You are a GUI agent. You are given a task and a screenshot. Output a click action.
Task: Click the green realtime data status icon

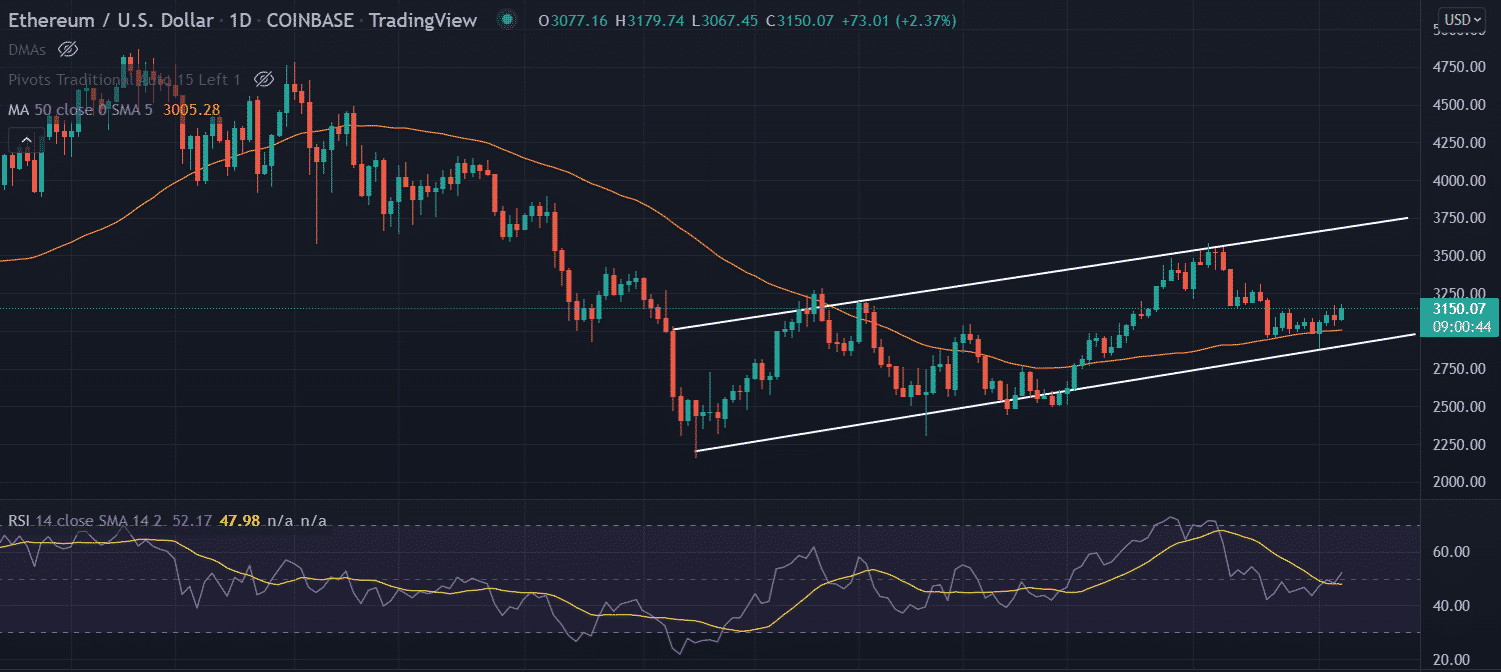coord(506,19)
